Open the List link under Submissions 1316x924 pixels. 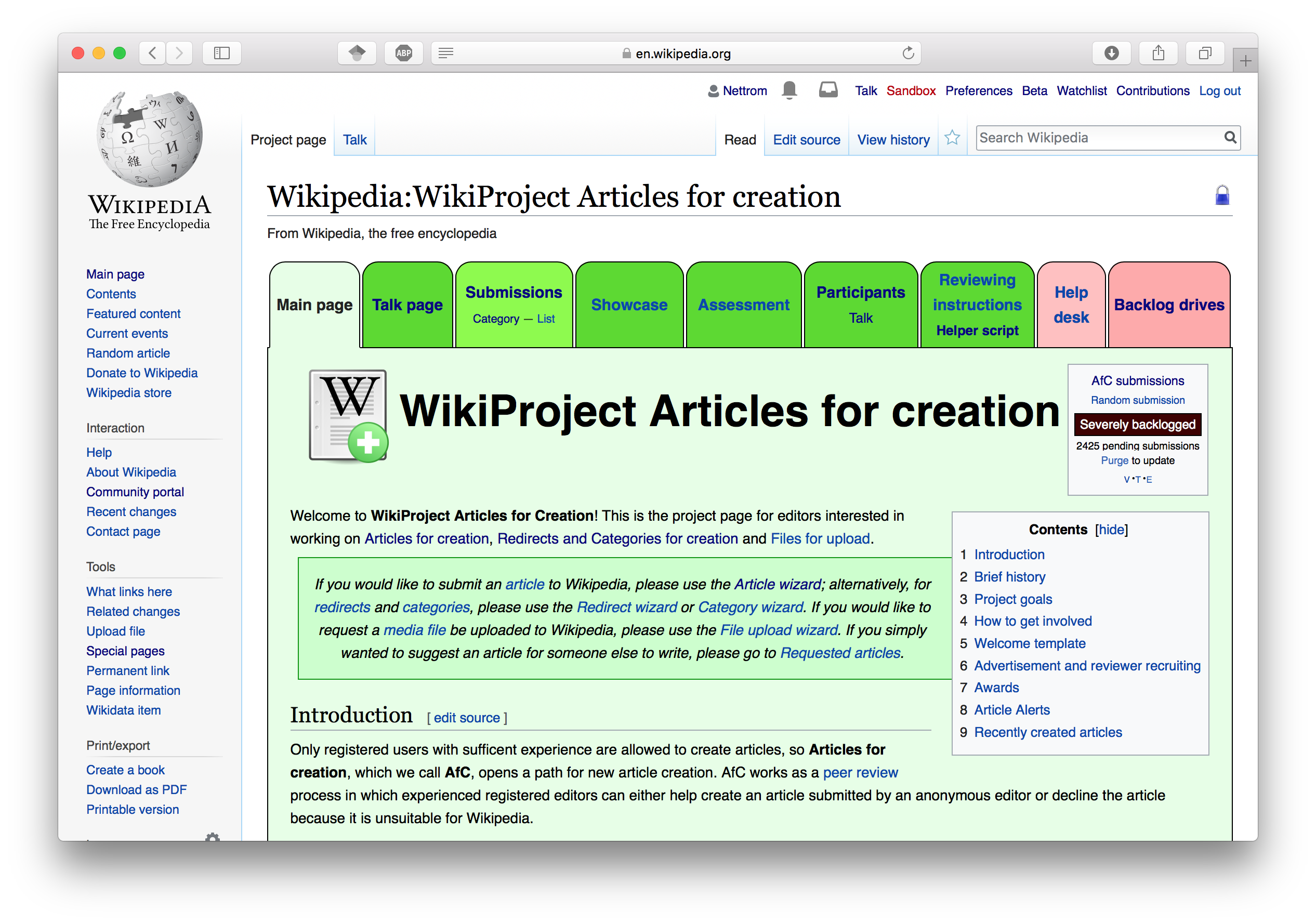(546, 319)
